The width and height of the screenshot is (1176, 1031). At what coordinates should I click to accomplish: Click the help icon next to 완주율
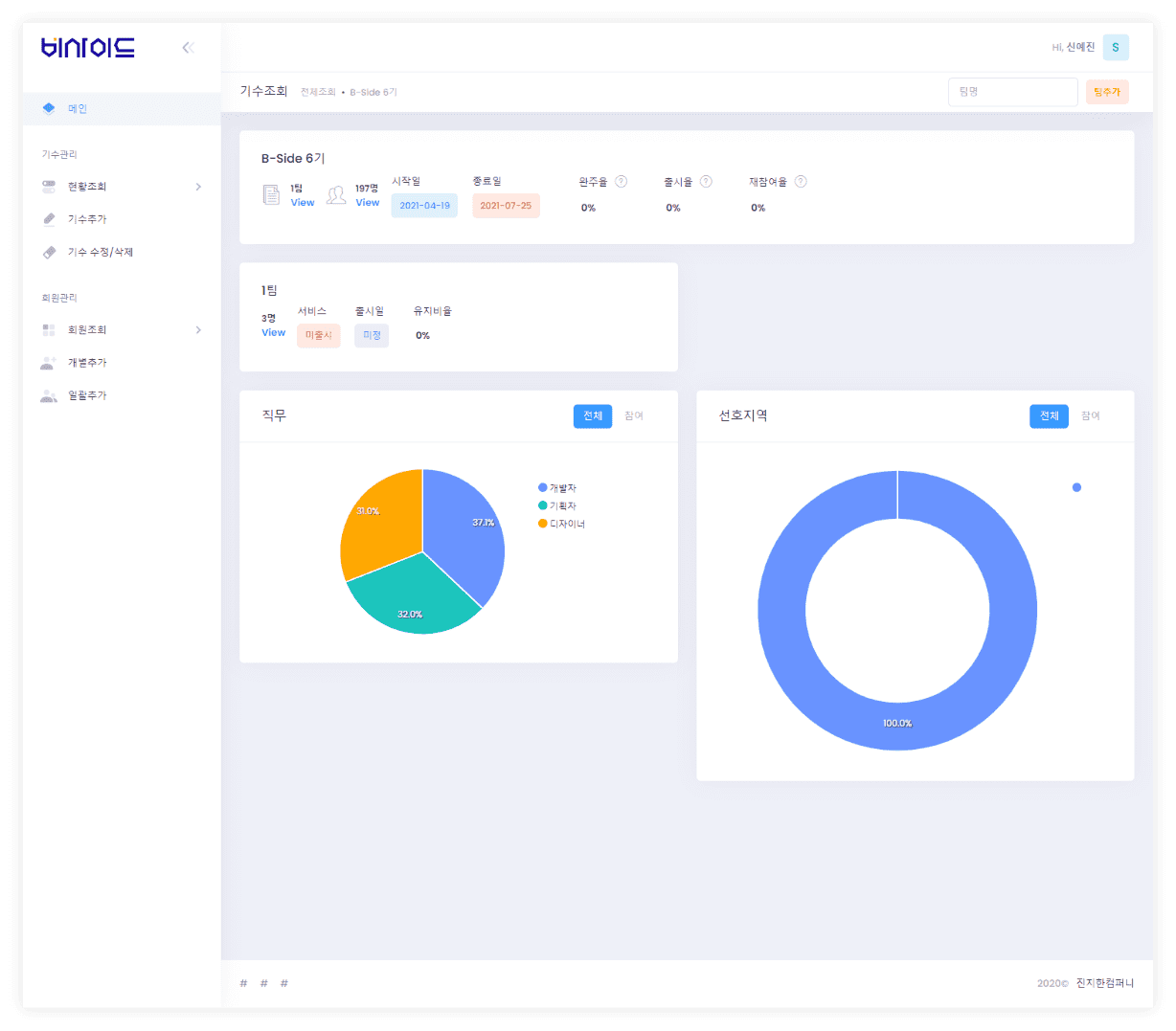point(621,182)
